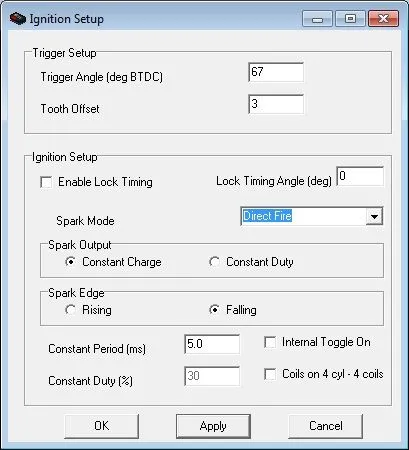409x450 pixels.
Task: Apply the ignition settings
Action: click(213, 426)
